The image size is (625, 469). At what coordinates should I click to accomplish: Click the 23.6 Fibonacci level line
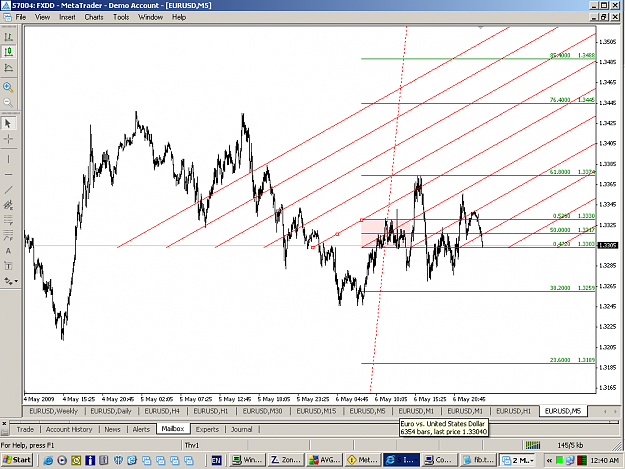pyautogui.click(x=478, y=363)
